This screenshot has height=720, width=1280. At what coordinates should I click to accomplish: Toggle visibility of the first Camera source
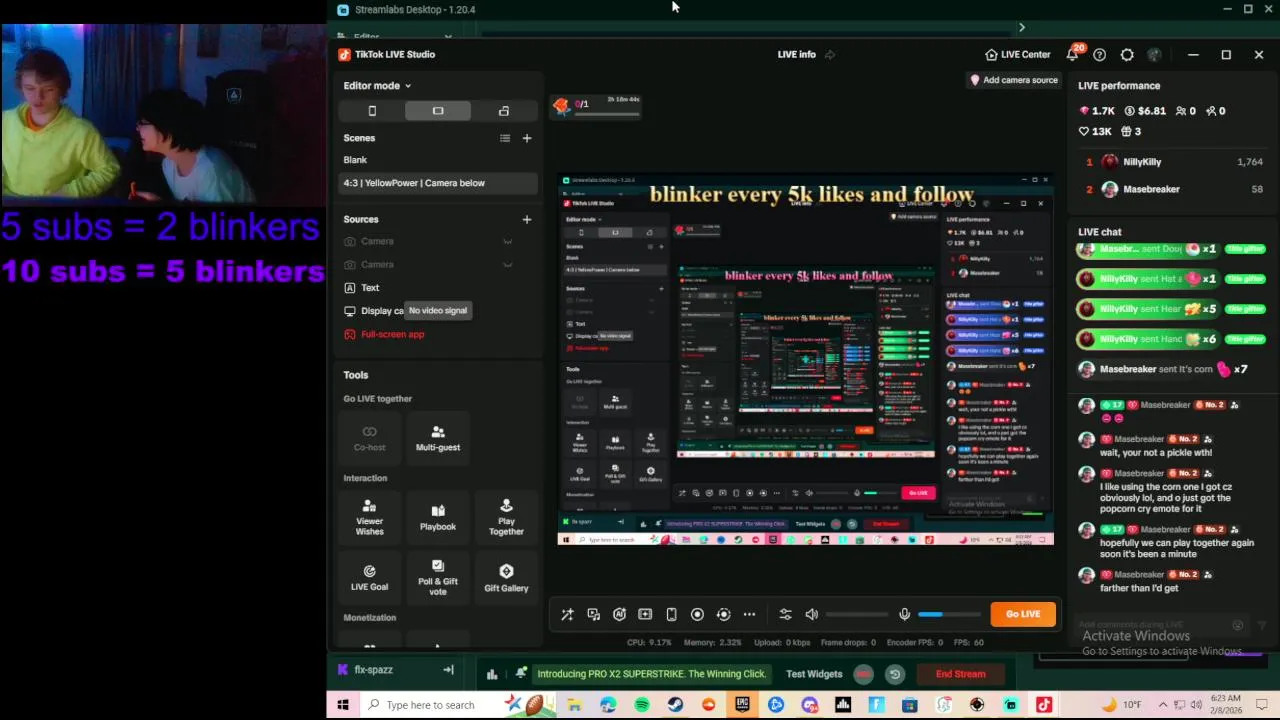(508, 241)
